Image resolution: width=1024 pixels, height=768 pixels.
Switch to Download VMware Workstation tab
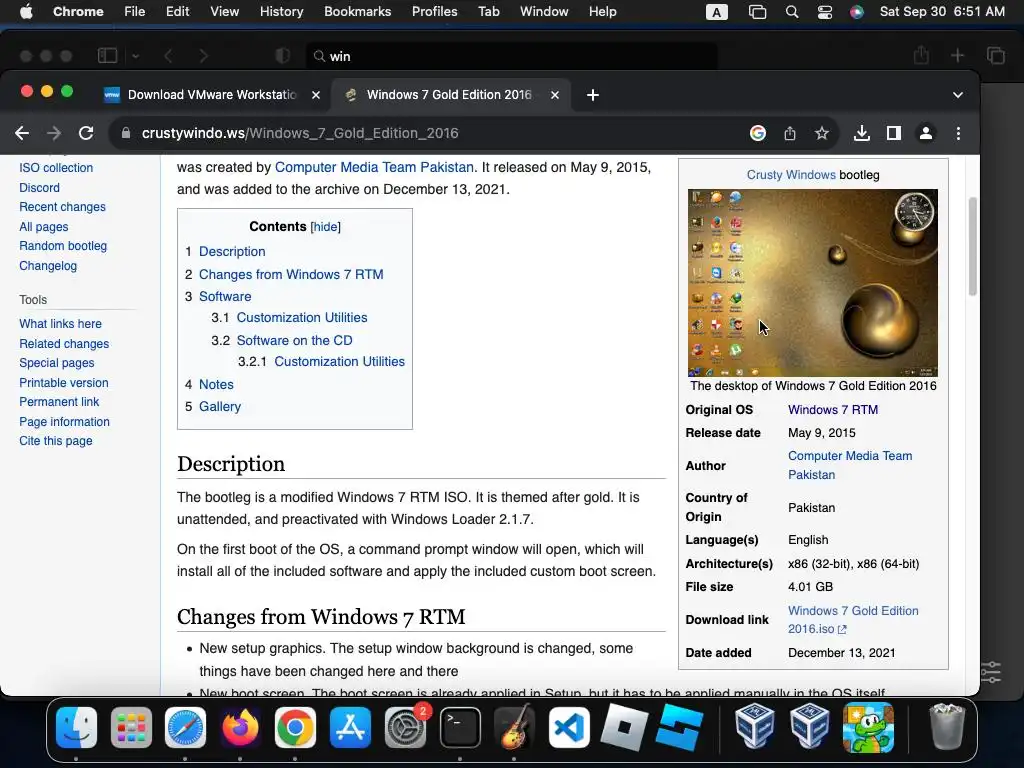pos(212,95)
